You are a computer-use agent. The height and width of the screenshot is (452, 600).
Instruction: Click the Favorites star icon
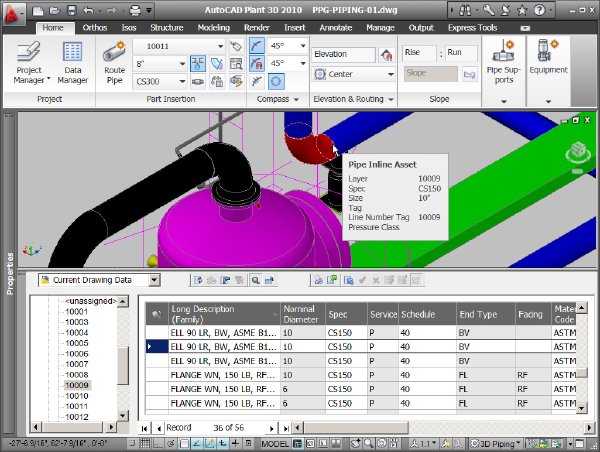(522, 10)
